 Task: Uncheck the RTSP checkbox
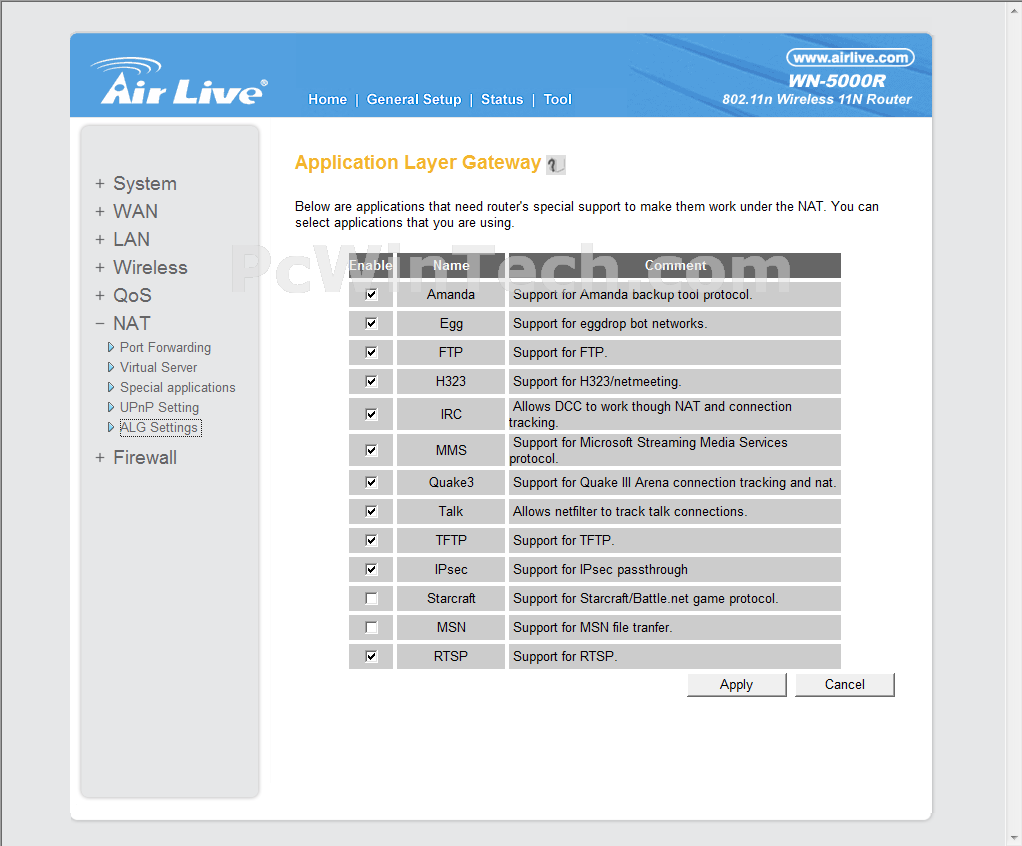point(371,656)
